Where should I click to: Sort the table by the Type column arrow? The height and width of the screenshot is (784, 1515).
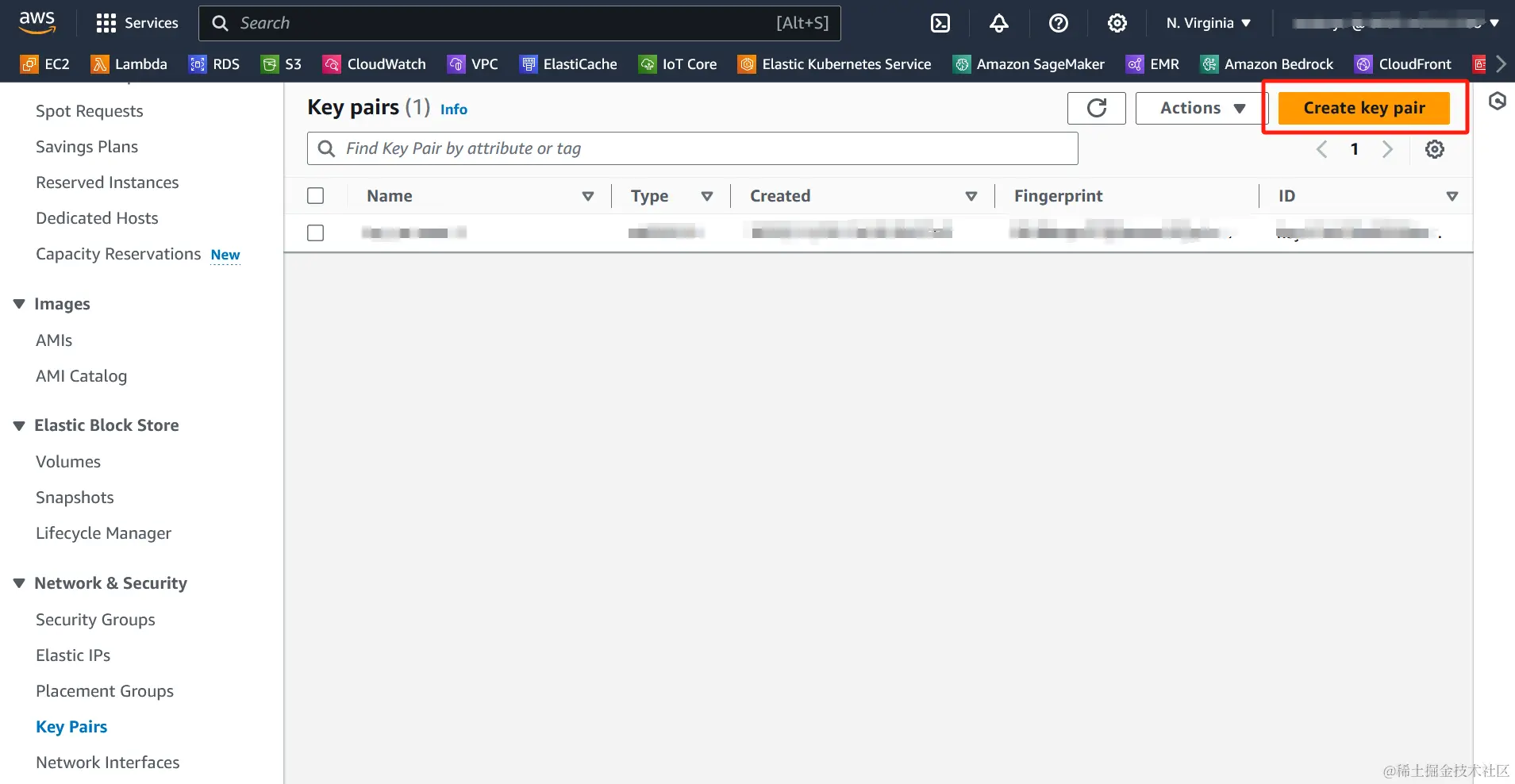pos(707,196)
